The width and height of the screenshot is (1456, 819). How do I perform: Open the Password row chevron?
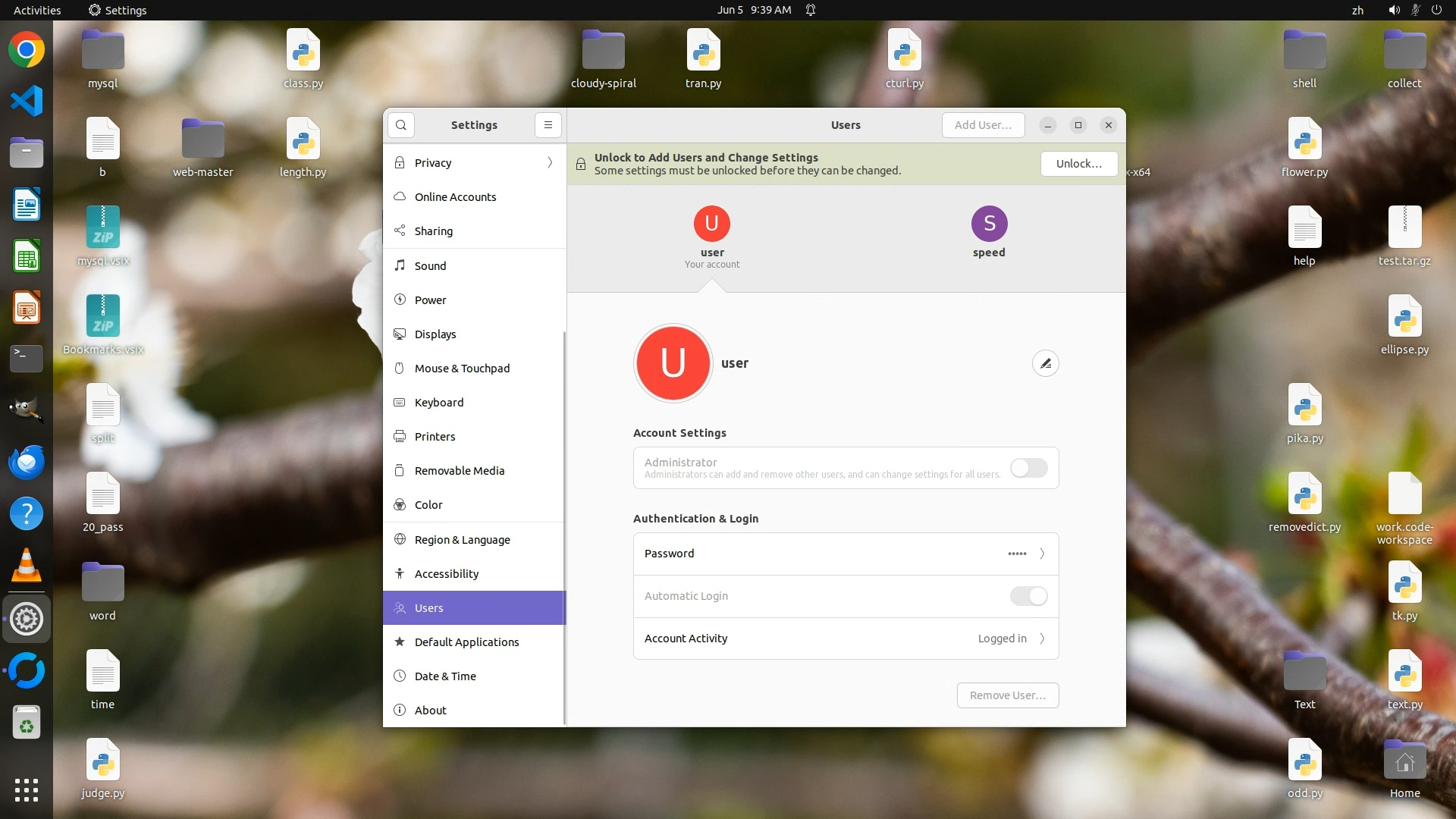[1042, 554]
